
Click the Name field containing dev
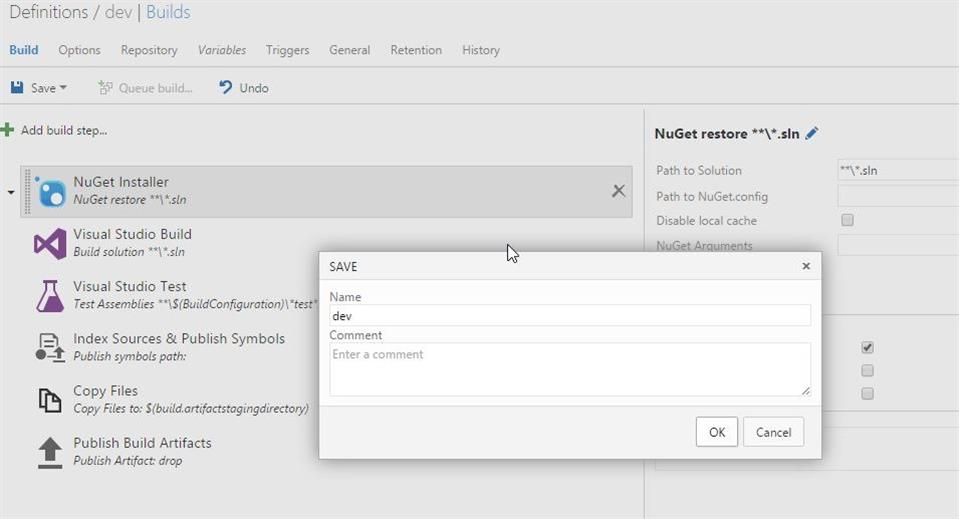tap(569, 315)
